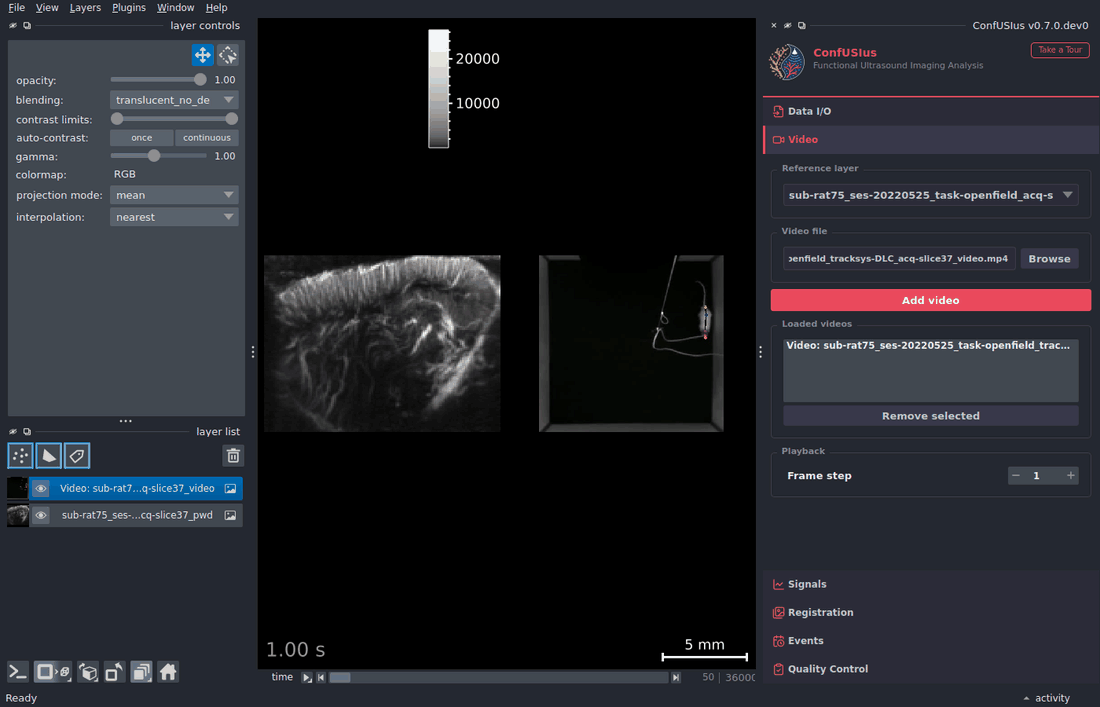Image resolution: width=1100 pixels, height=707 pixels.
Task: Hide the layer list panel
Action: 13,431
